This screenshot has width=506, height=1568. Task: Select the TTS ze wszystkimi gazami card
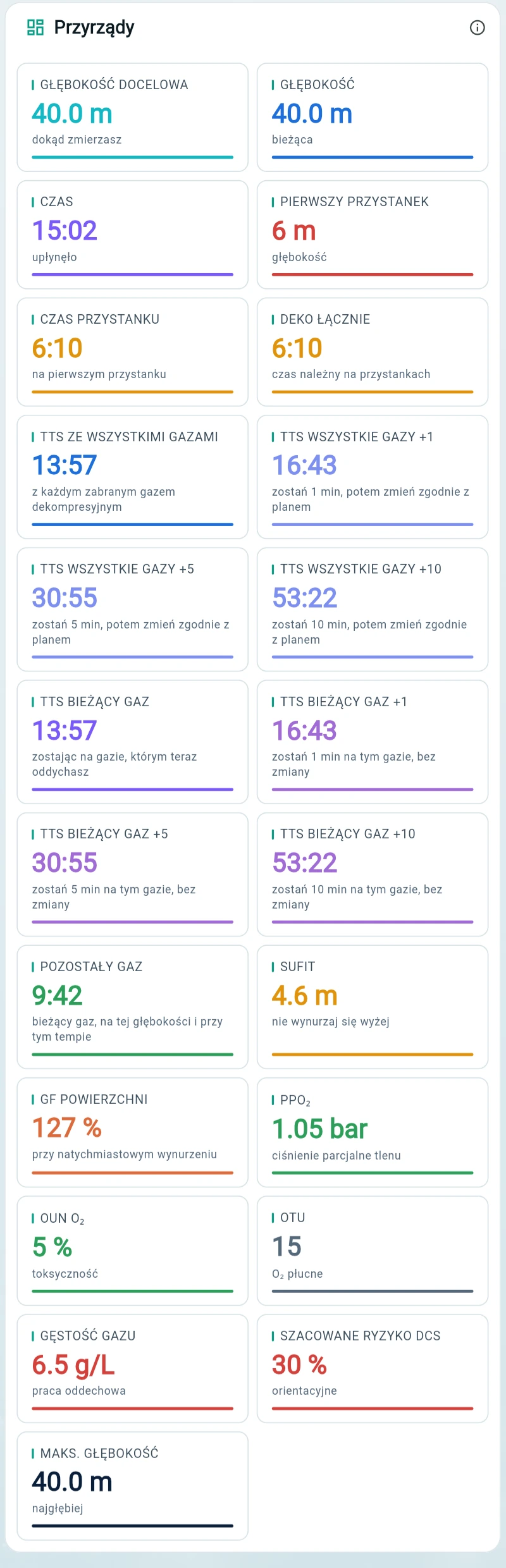point(133,477)
